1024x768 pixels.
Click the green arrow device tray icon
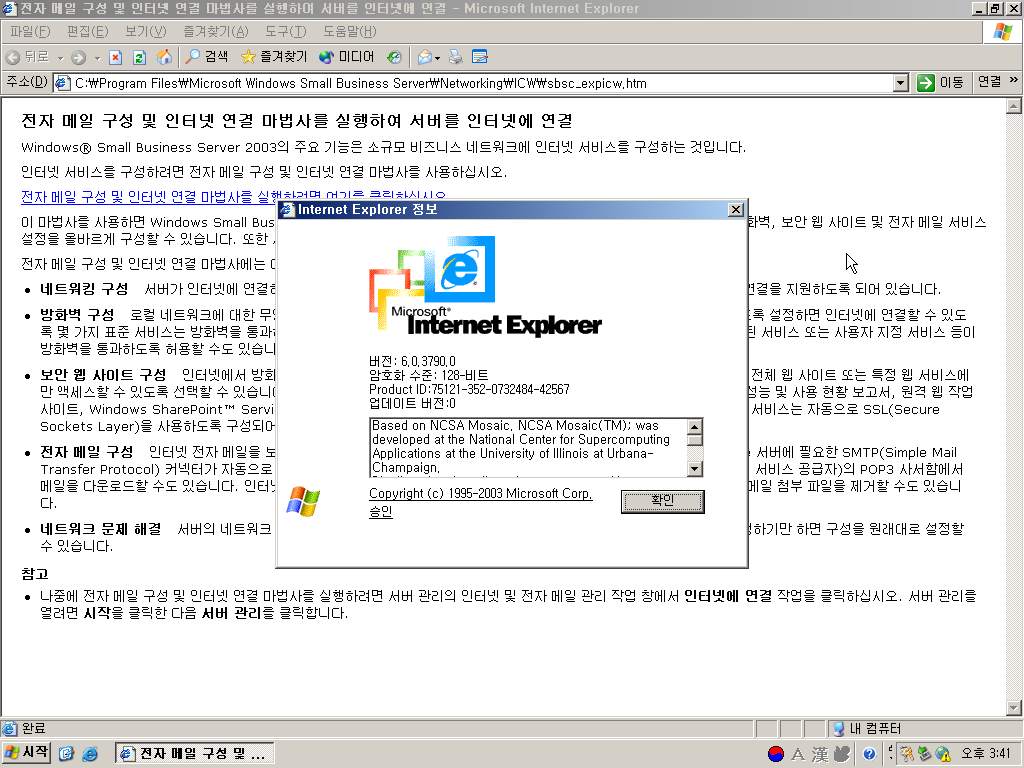(x=924, y=754)
